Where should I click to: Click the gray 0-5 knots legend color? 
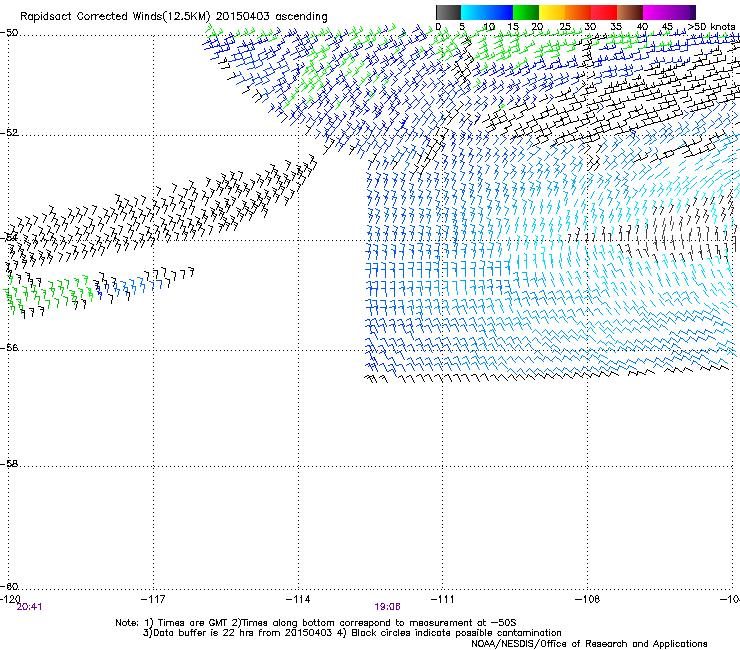pyautogui.click(x=448, y=12)
